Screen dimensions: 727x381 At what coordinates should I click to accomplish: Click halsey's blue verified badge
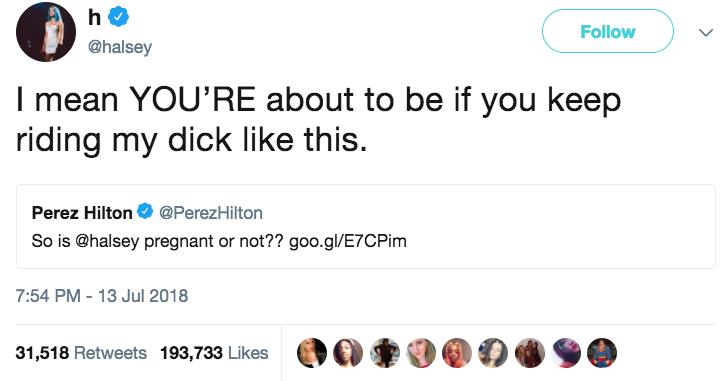(118, 18)
